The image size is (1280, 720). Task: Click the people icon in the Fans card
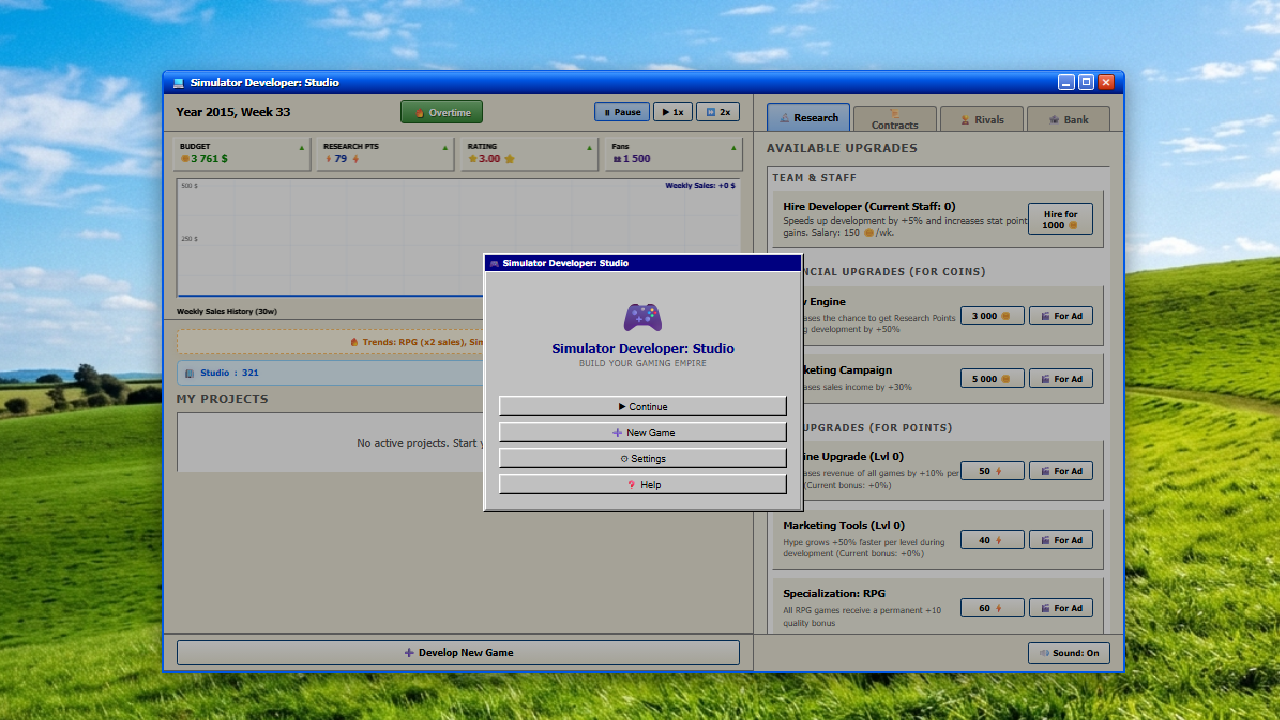click(x=617, y=158)
